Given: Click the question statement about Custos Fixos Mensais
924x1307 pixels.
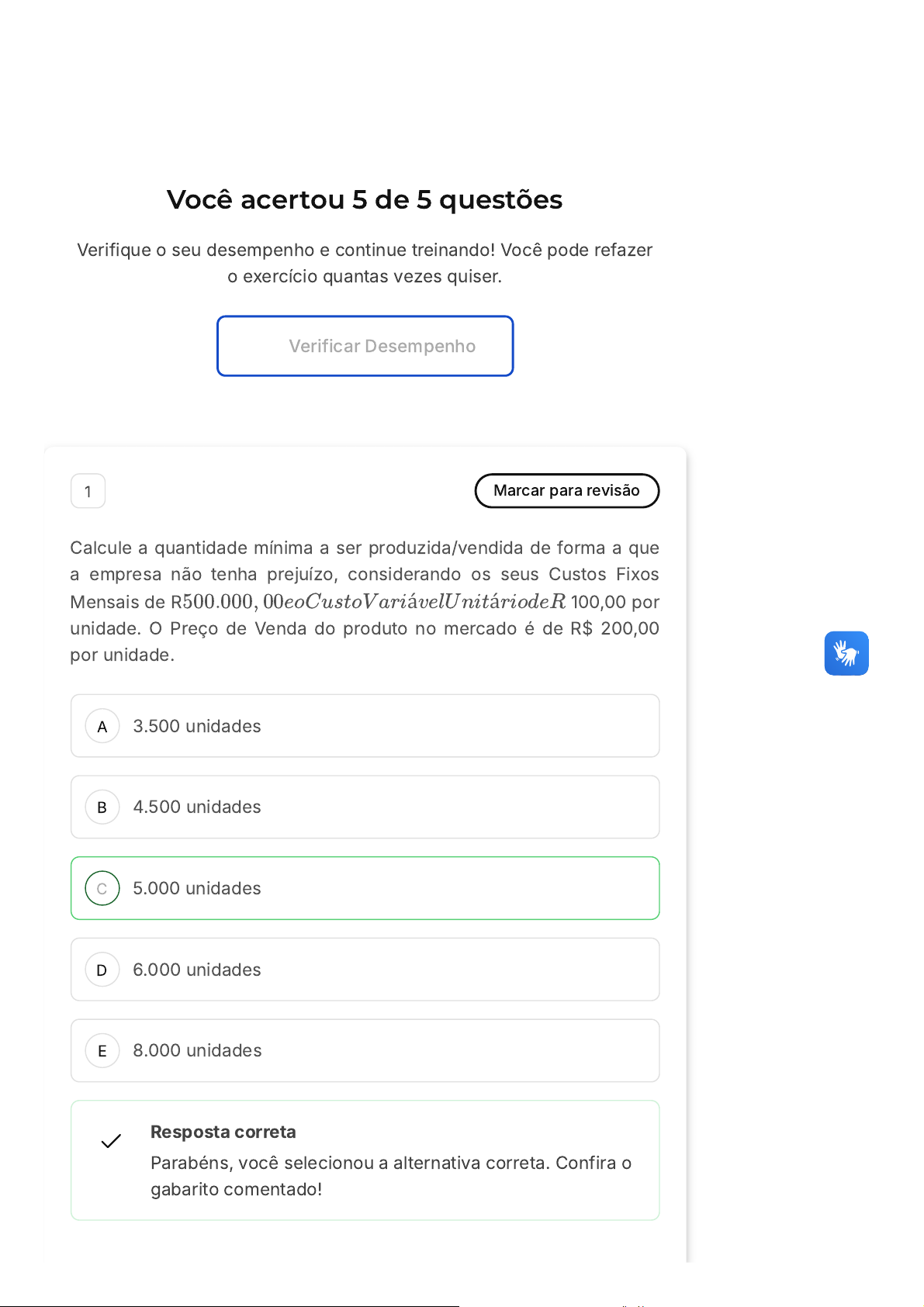Looking at the screenshot, I should pyautogui.click(x=365, y=601).
